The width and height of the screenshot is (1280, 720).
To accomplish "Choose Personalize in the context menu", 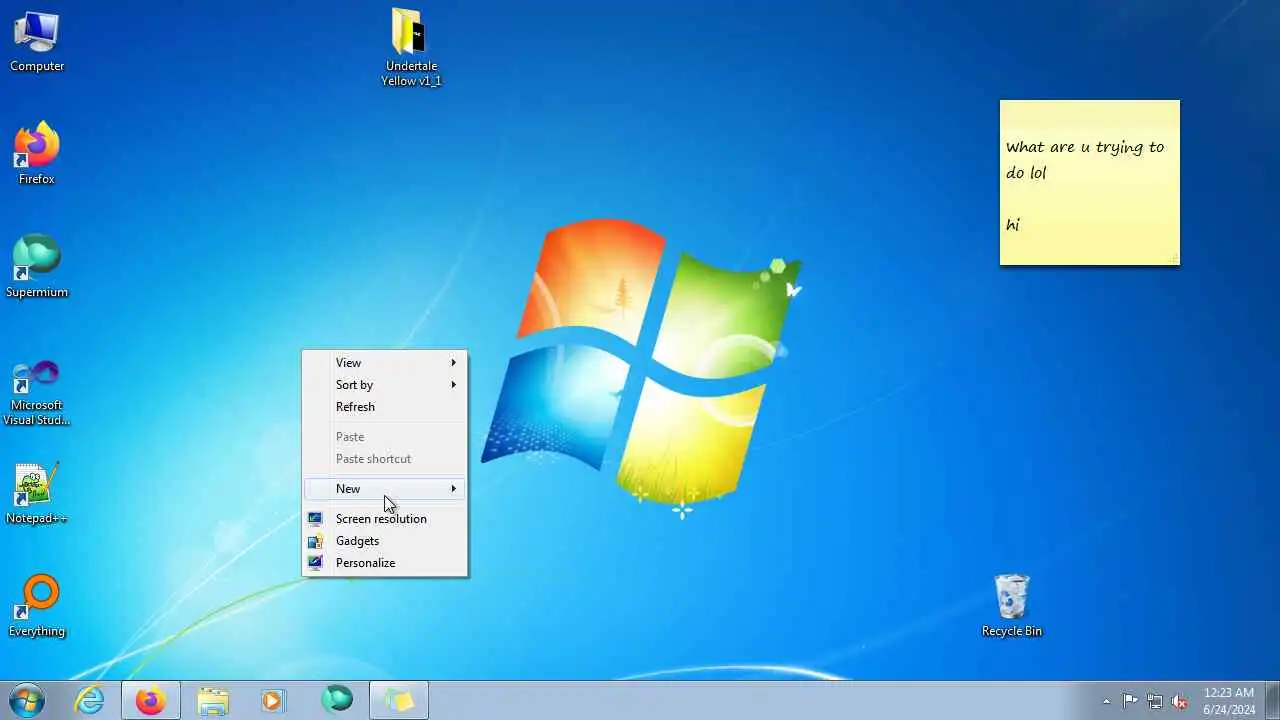I will pyautogui.click(x=385, y=563).
